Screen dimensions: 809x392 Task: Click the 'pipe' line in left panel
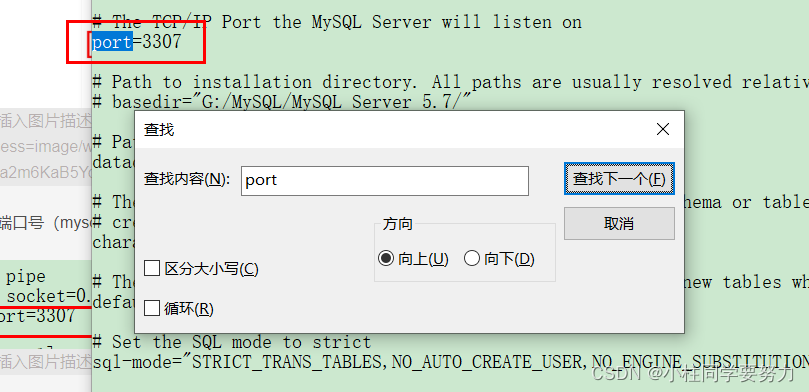[x=25, y=276]
